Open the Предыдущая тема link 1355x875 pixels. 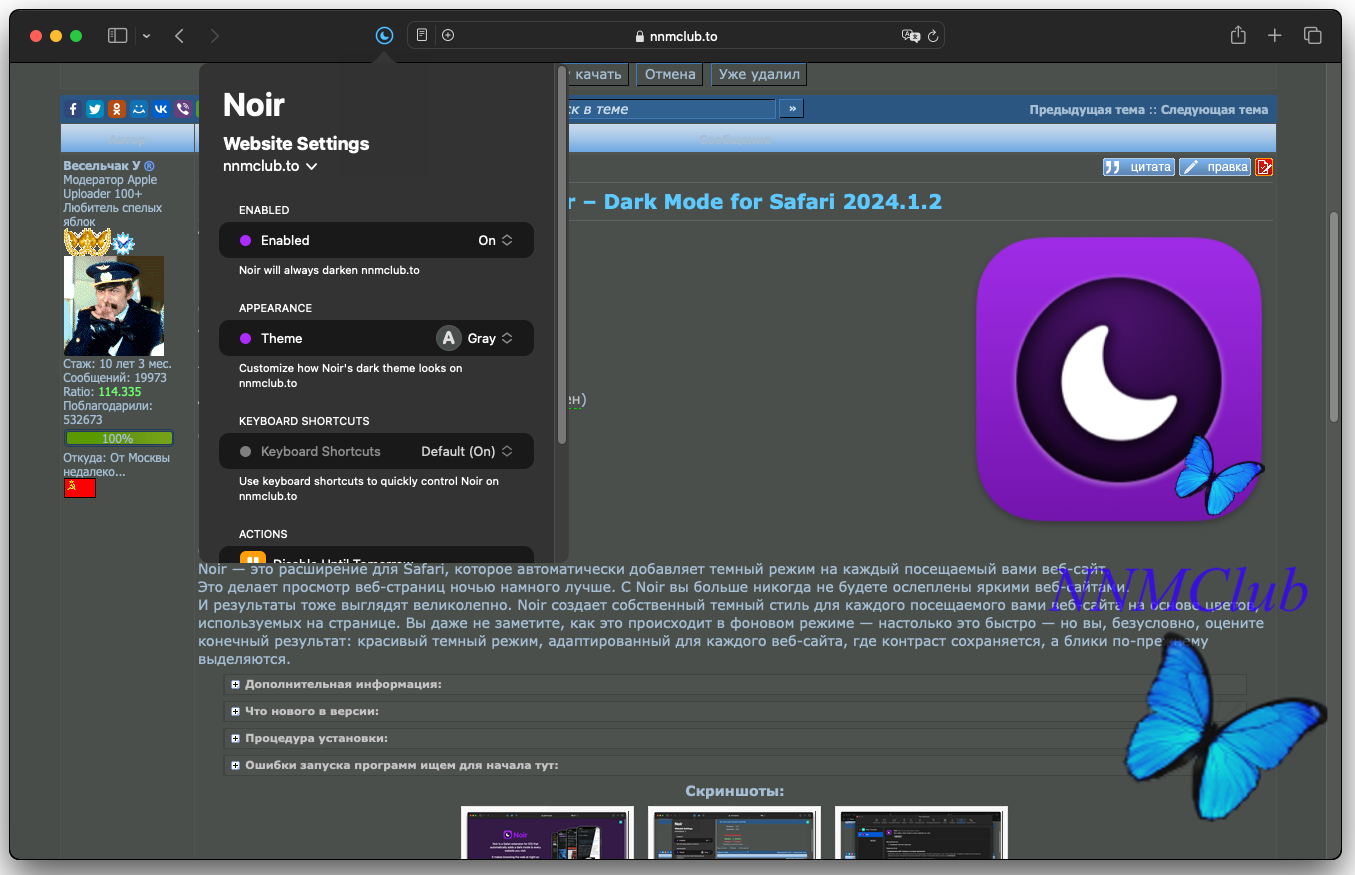(1087, 110)
